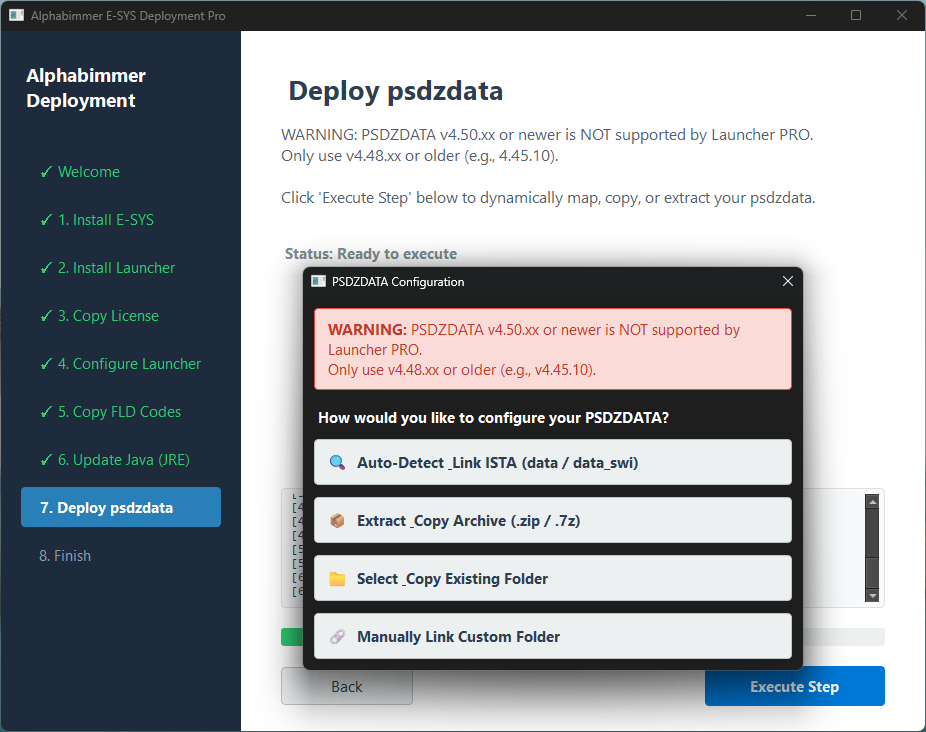The height and width of the screenshot is (732, 926).
Task: Click the log scrollbar down arrow
Action: tap(872, 595)
